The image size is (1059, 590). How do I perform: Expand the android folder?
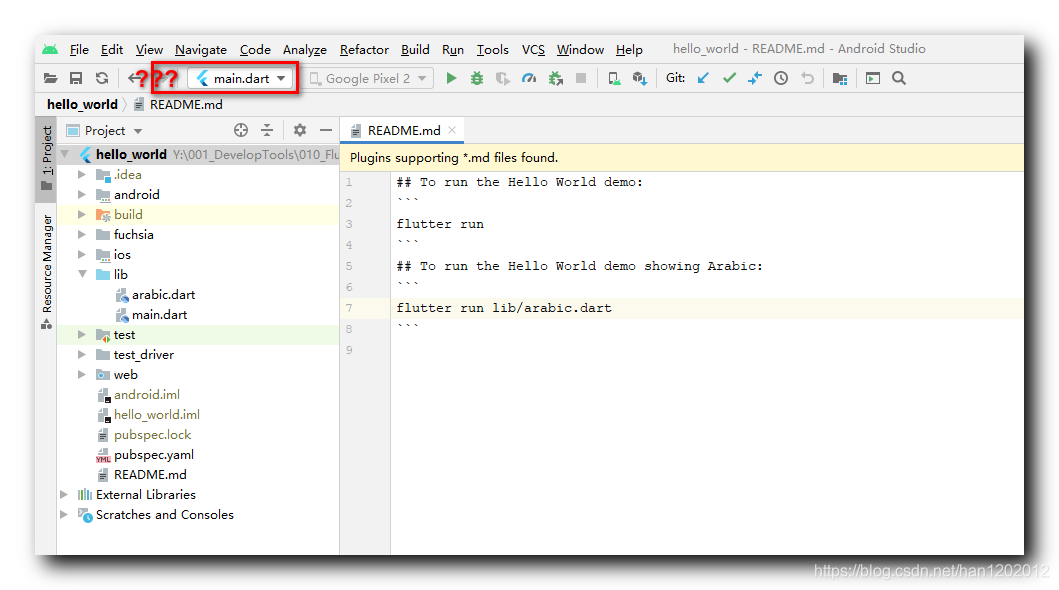(x=82, y=194)
